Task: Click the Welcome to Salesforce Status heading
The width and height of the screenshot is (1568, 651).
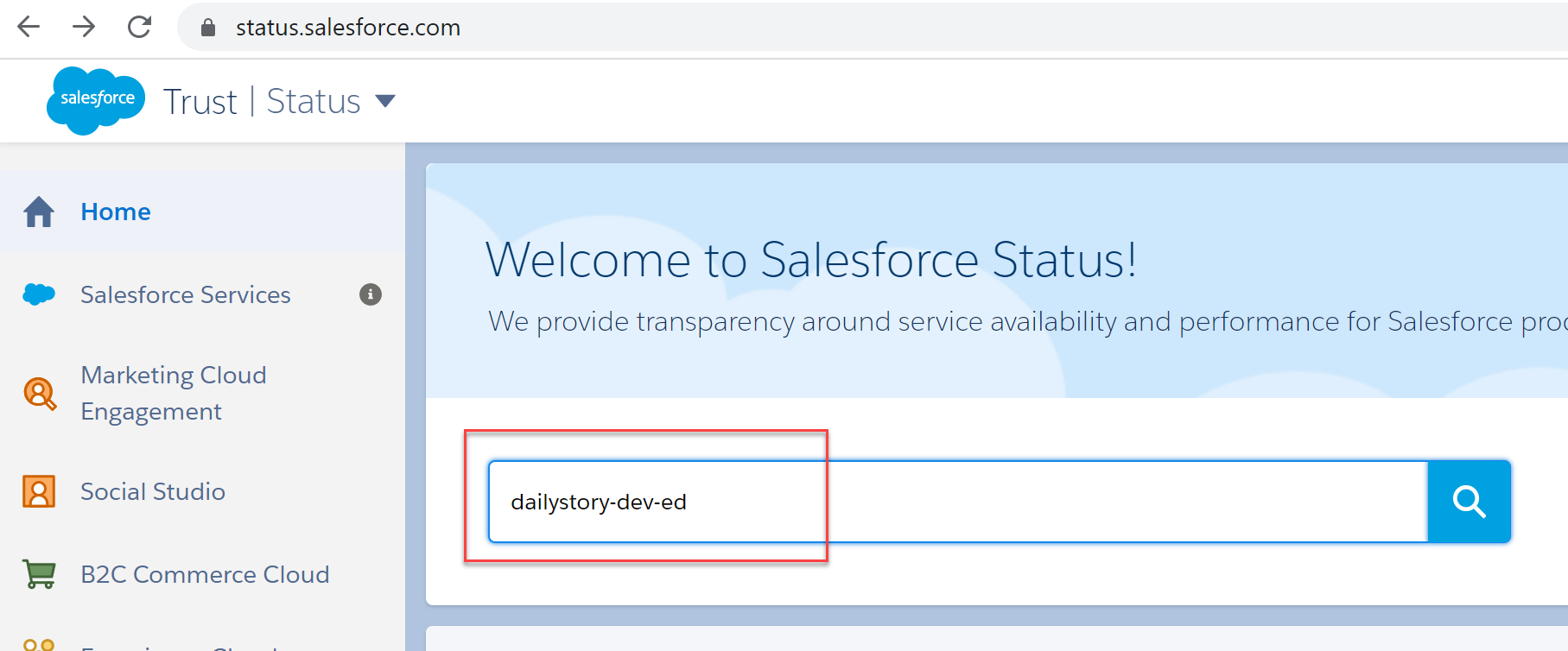Action: (811, 259)
